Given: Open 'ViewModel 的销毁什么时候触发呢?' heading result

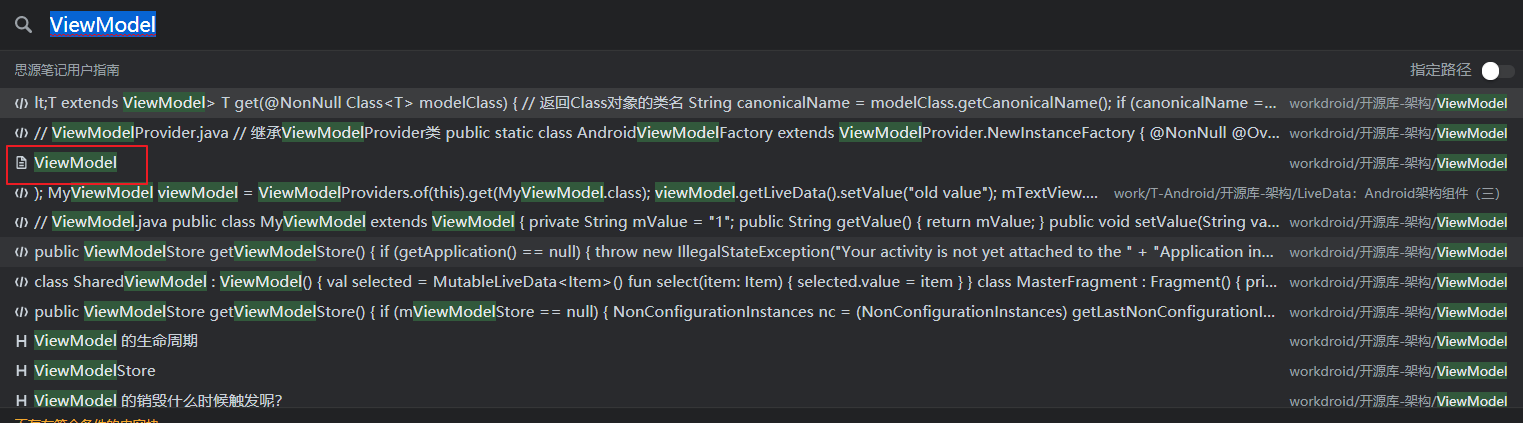Looking at the screenshot, I should tap(158, 401).
